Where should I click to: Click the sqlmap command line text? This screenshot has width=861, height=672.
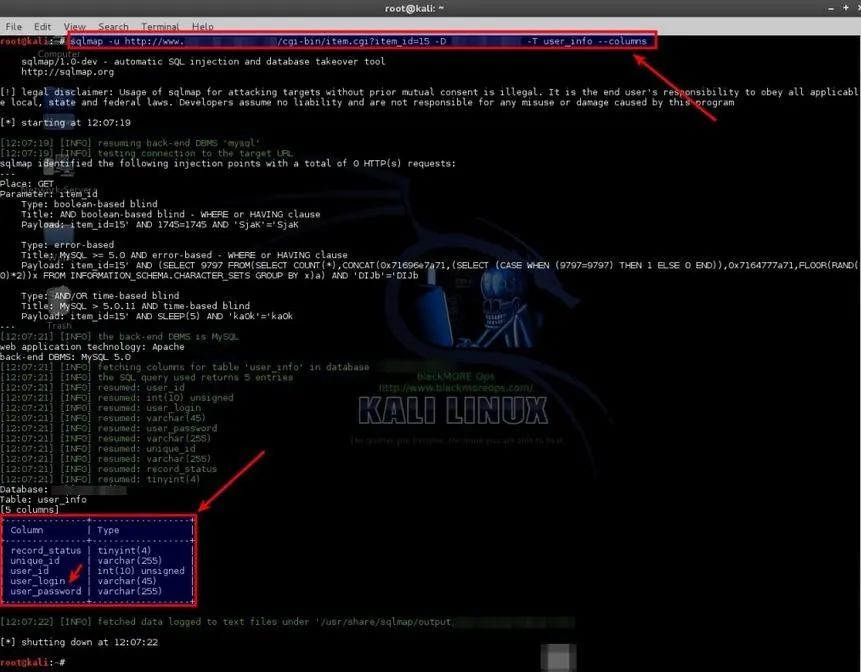359,41
